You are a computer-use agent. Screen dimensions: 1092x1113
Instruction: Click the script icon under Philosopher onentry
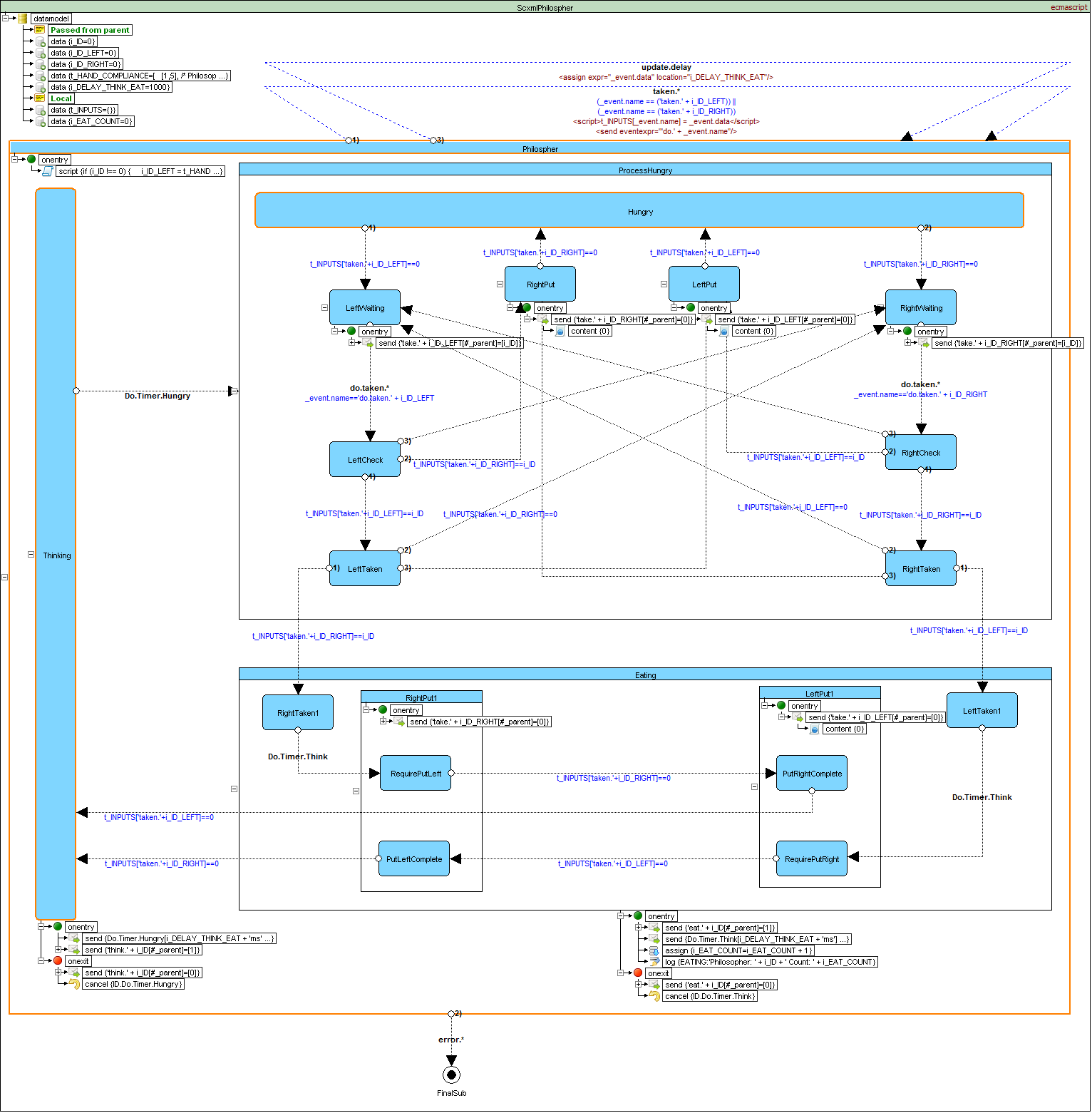point(48,171)
